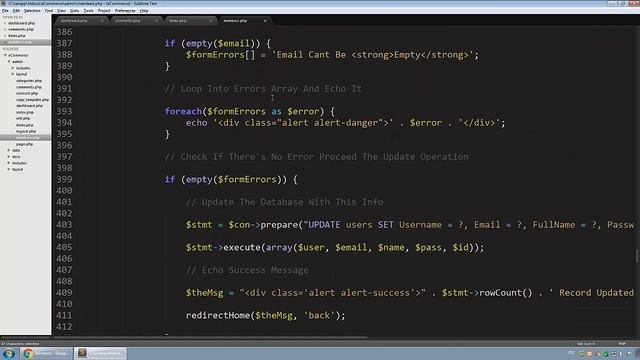Expand the root-level includes folder below docs
This screenshot has width=640, height=360.
[x=9, y=163]
